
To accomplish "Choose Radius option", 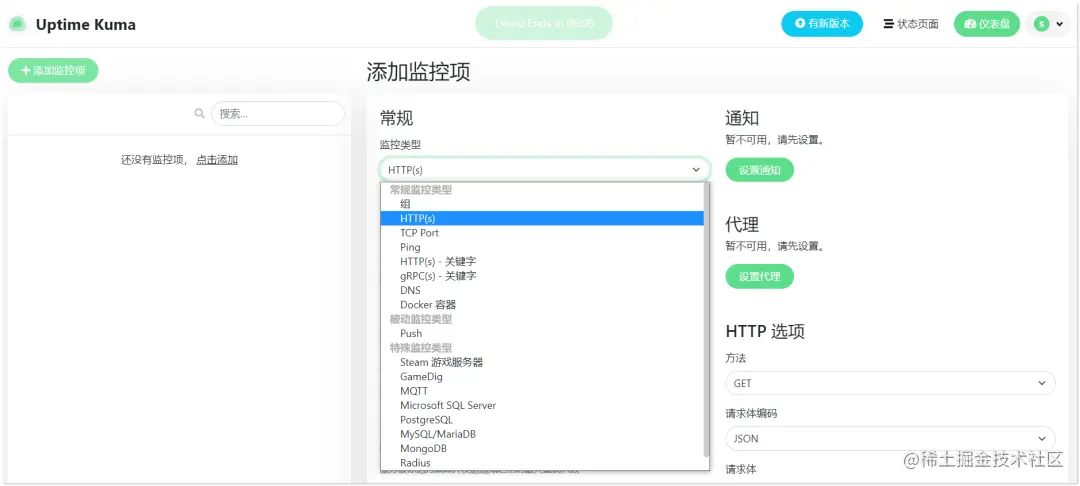I will click(542, 463).
